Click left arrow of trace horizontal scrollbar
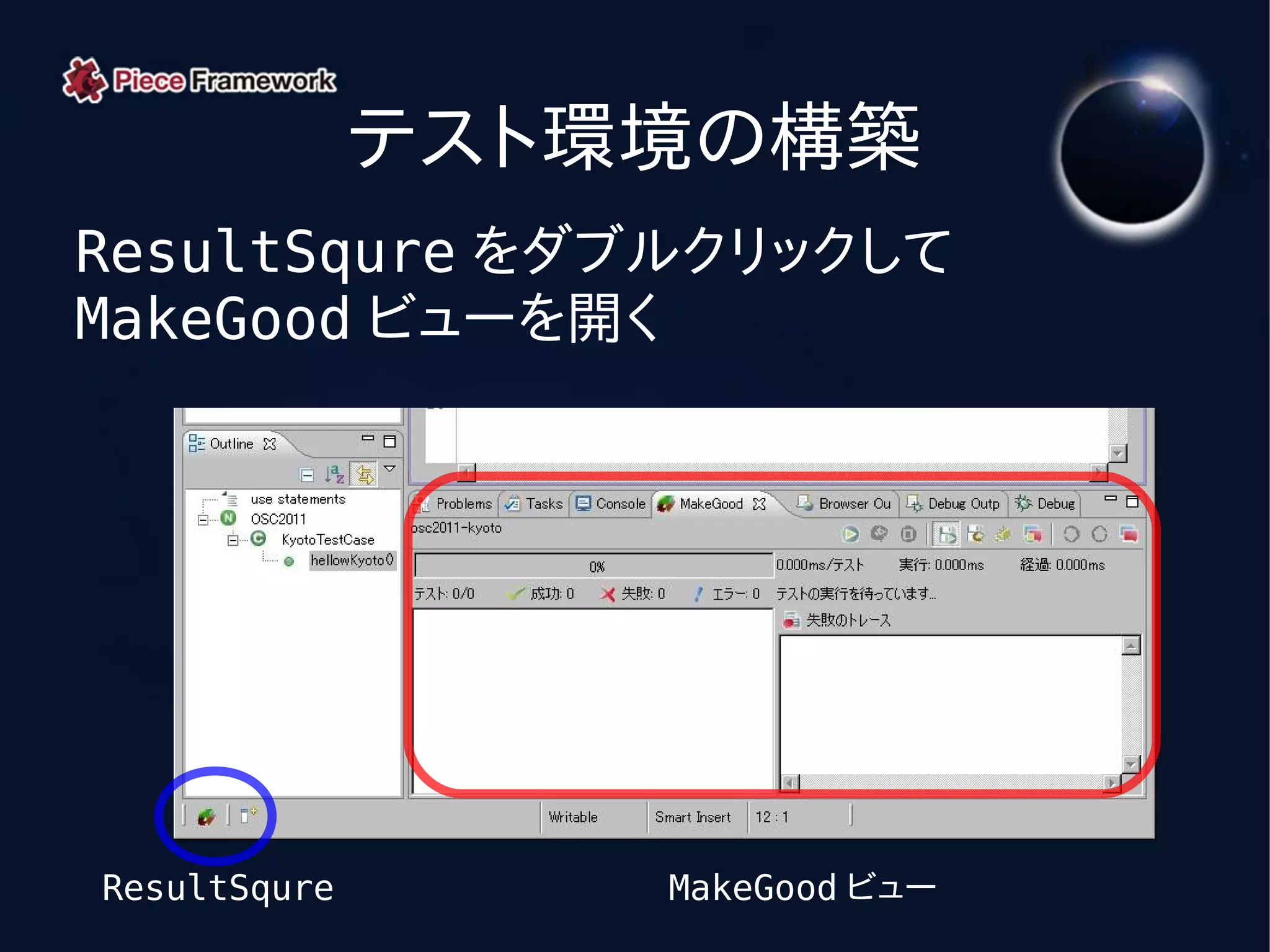The width and height of the screenshot is (1270, 952). tap(789, 783)
